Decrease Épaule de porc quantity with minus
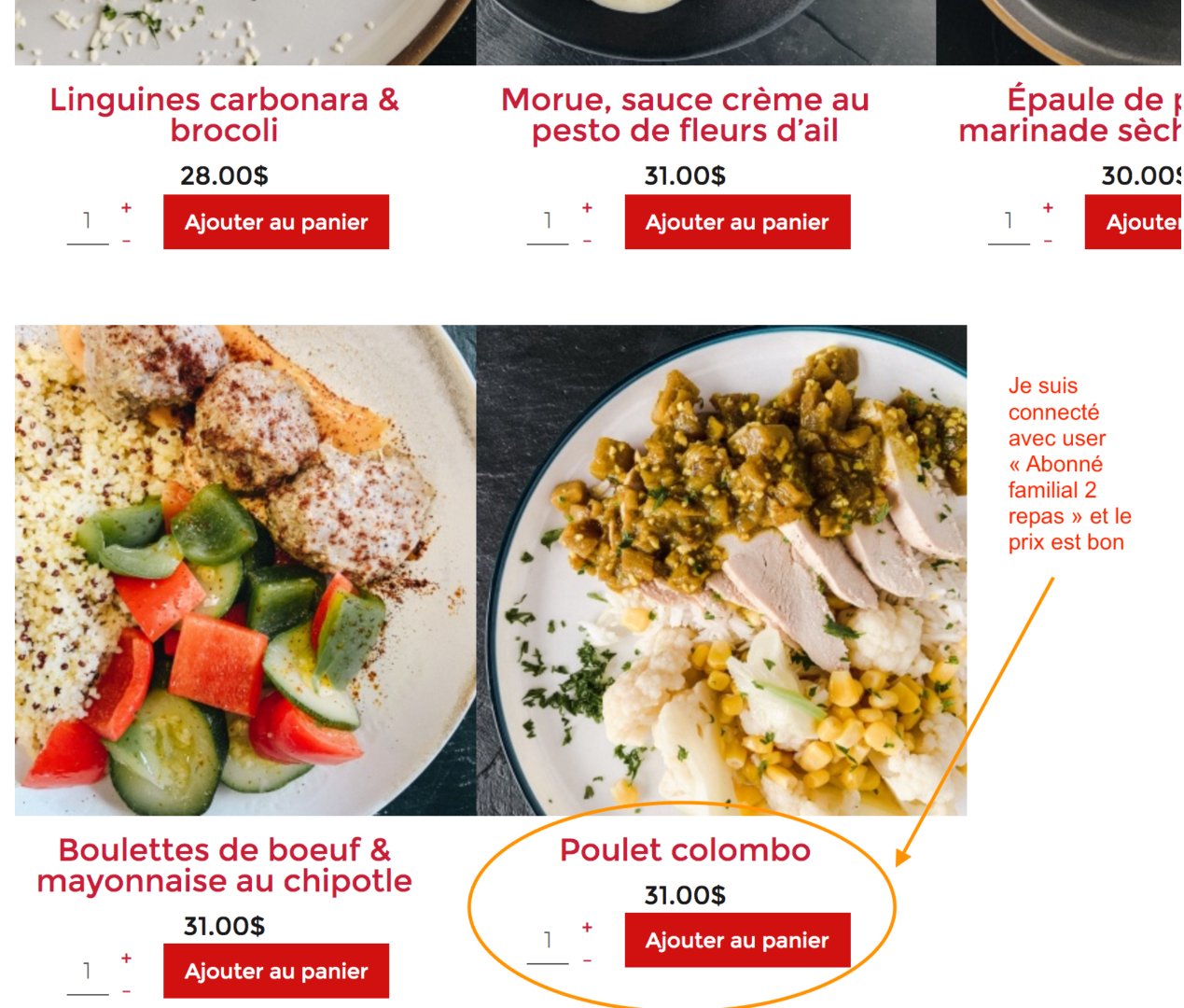The image size is (1184, 1008). [1048, 241]
